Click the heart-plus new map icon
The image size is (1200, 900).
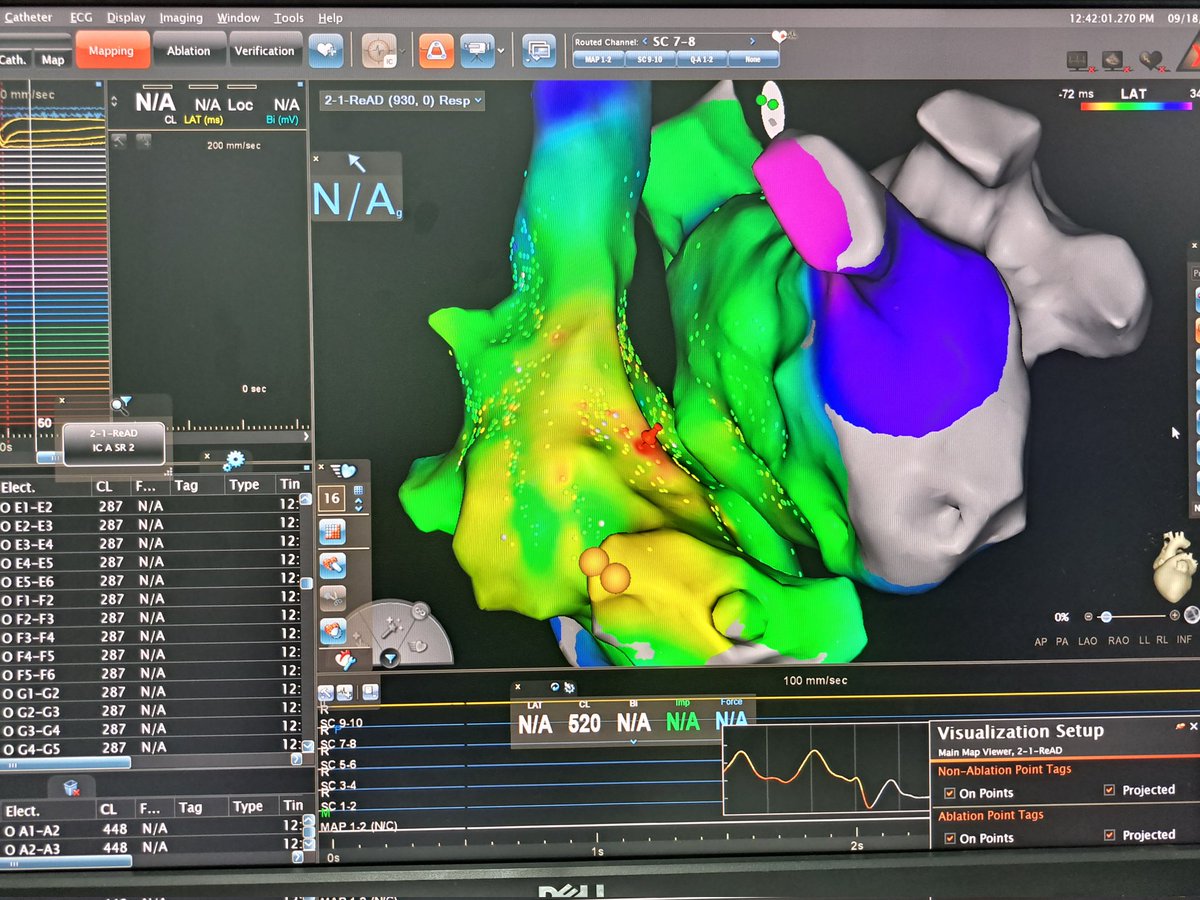click(326, 50)
